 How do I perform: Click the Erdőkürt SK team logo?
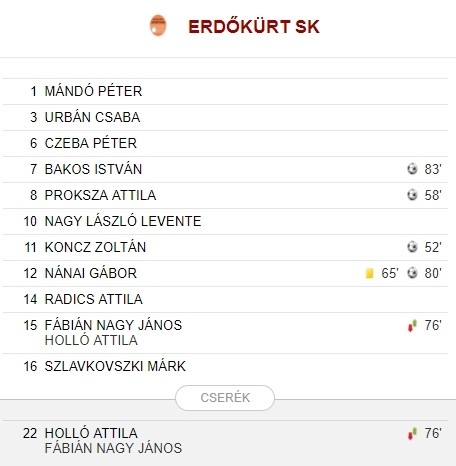[x=158, y=25]
